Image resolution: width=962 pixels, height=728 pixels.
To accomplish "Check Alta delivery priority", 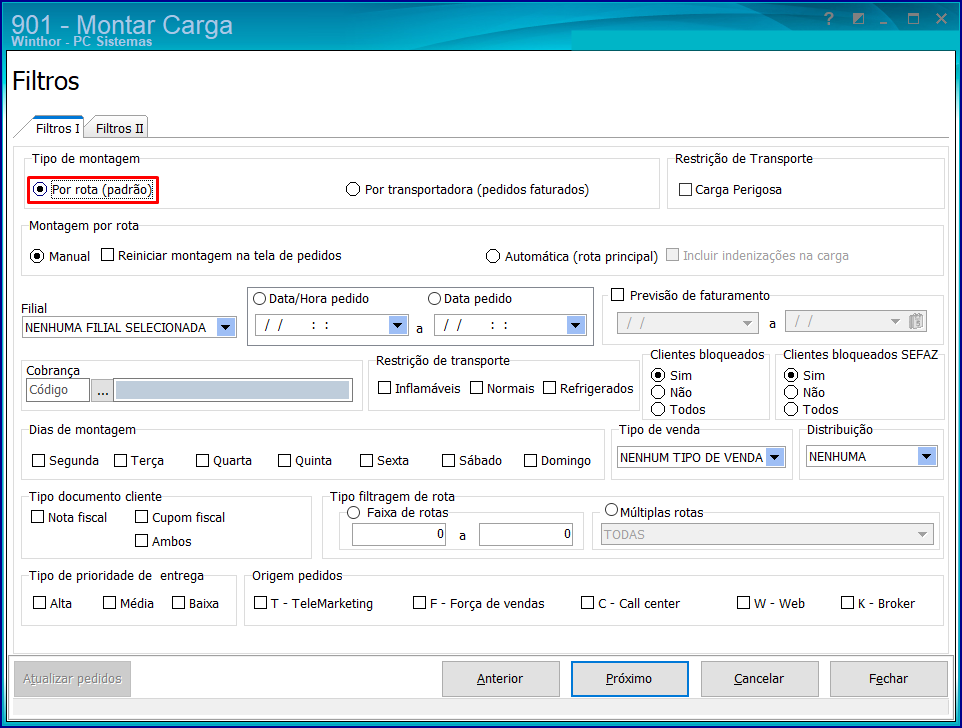I will (40, 602).
